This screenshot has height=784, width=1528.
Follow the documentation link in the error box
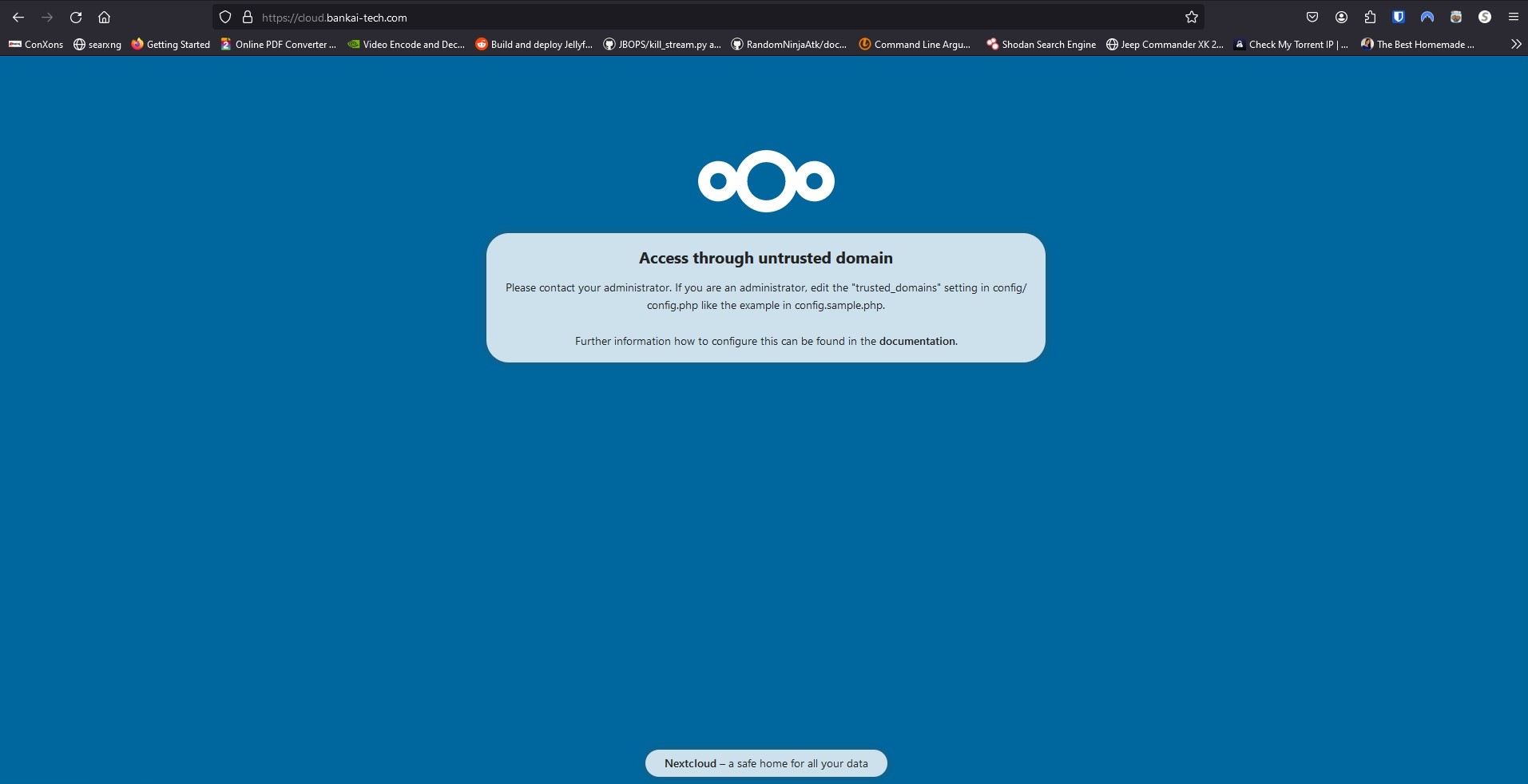coord(917,341)
